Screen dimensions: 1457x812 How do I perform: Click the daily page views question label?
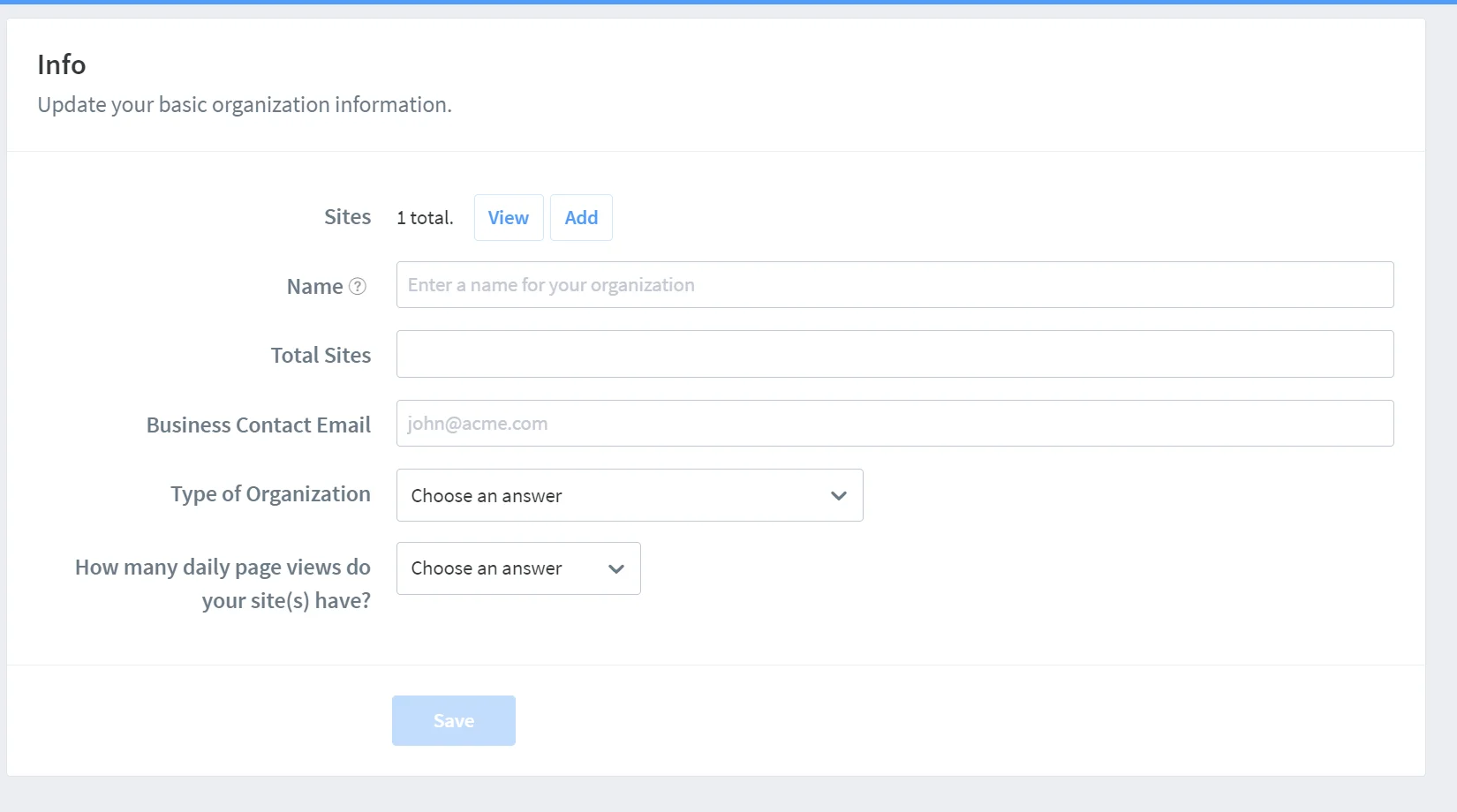click(223, 583)
